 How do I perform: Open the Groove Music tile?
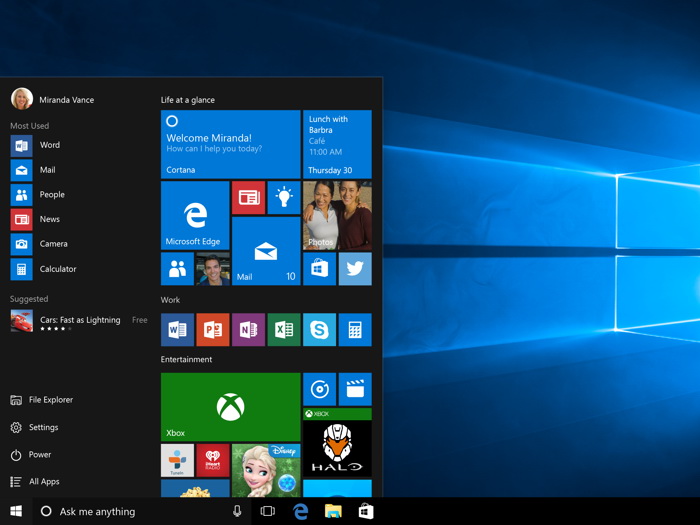pyautogui.click(x=320, y=389)
